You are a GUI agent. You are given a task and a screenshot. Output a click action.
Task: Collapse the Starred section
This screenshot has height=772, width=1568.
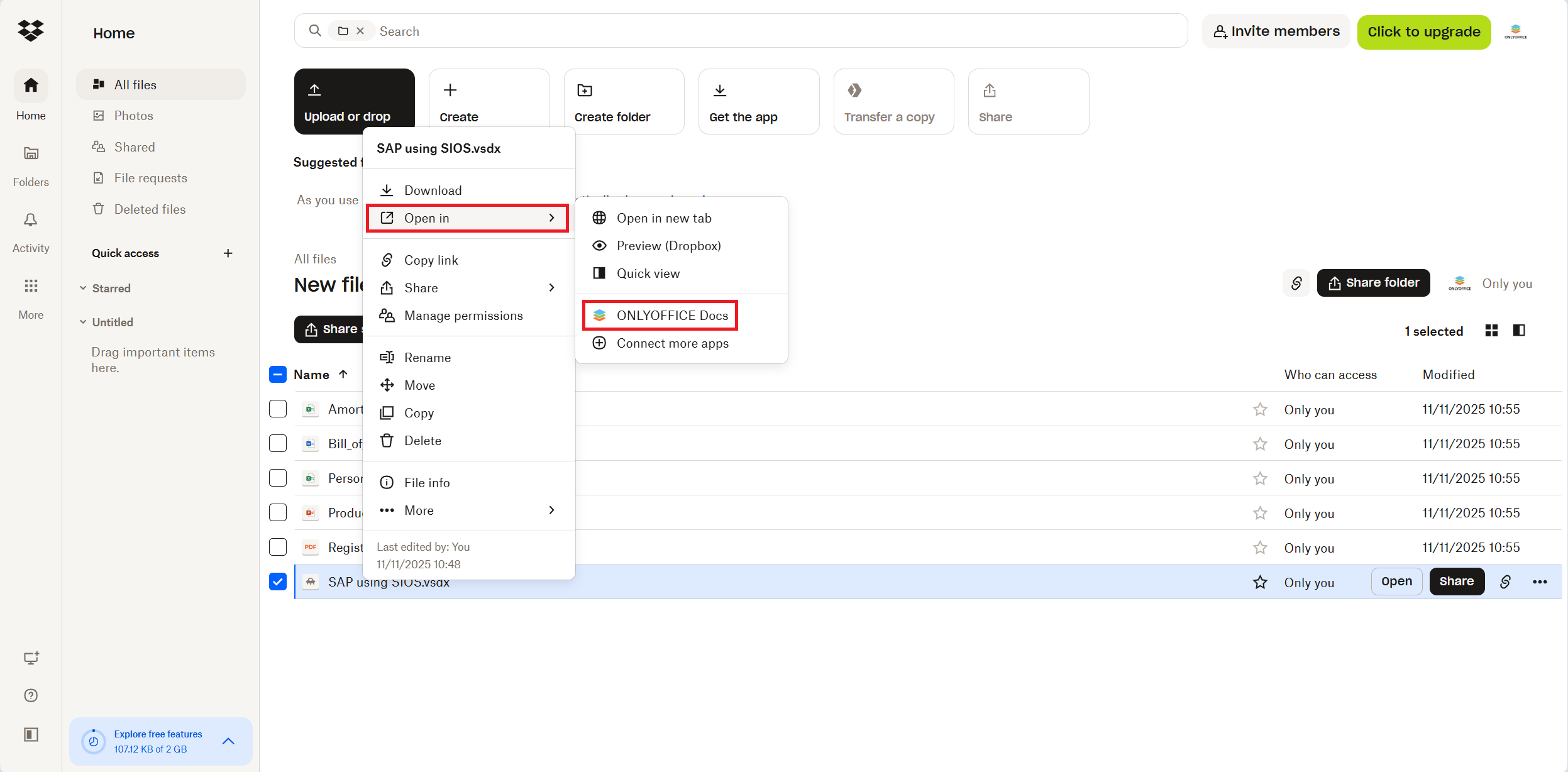click(84, 287)
